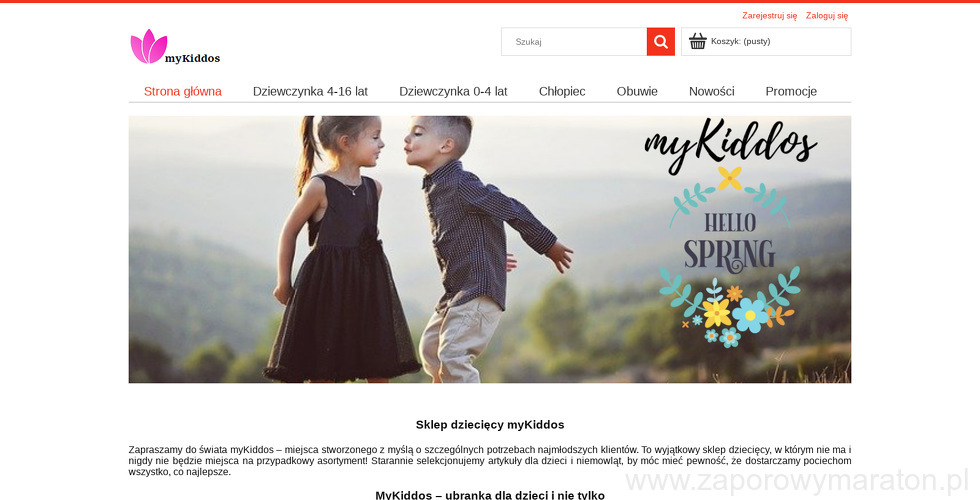Select the Chłopiec menu item
980x500 pixels.
point(562,91)
